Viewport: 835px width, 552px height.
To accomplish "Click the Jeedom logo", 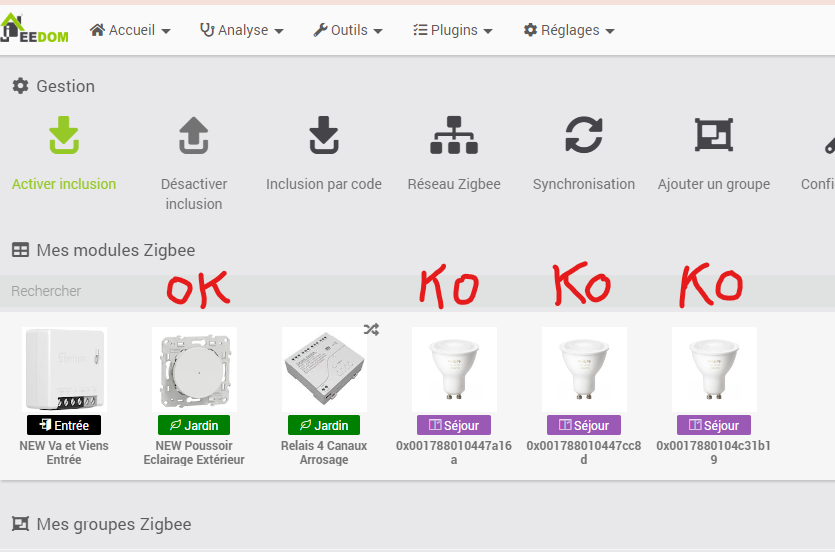I will coord(34,29).
